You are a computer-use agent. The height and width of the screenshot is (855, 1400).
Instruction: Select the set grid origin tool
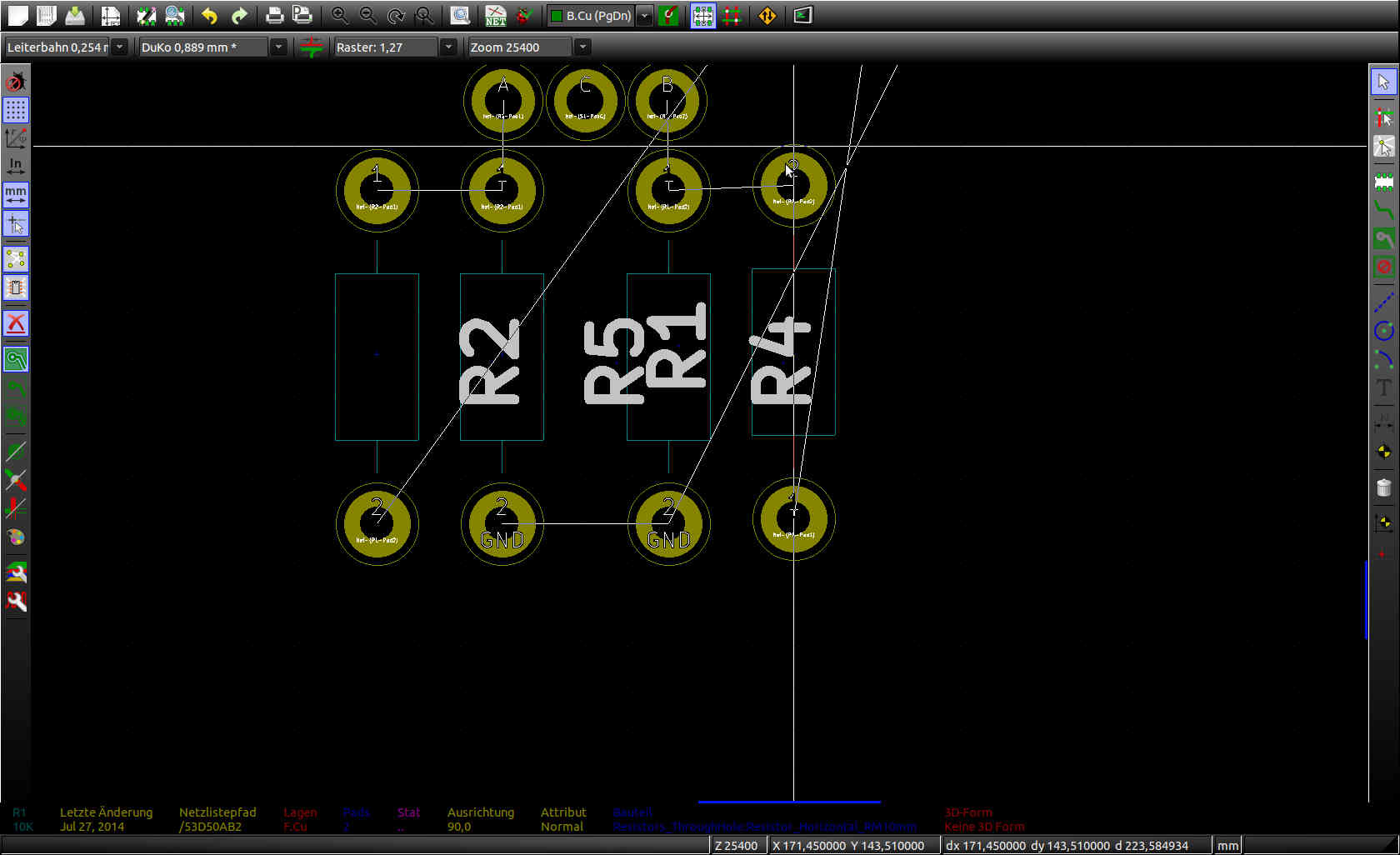pos(1383,552)
